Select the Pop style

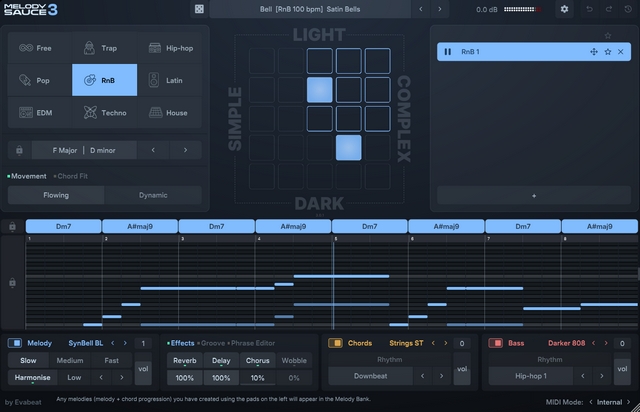pyautogui.click(x=40, y=80)
